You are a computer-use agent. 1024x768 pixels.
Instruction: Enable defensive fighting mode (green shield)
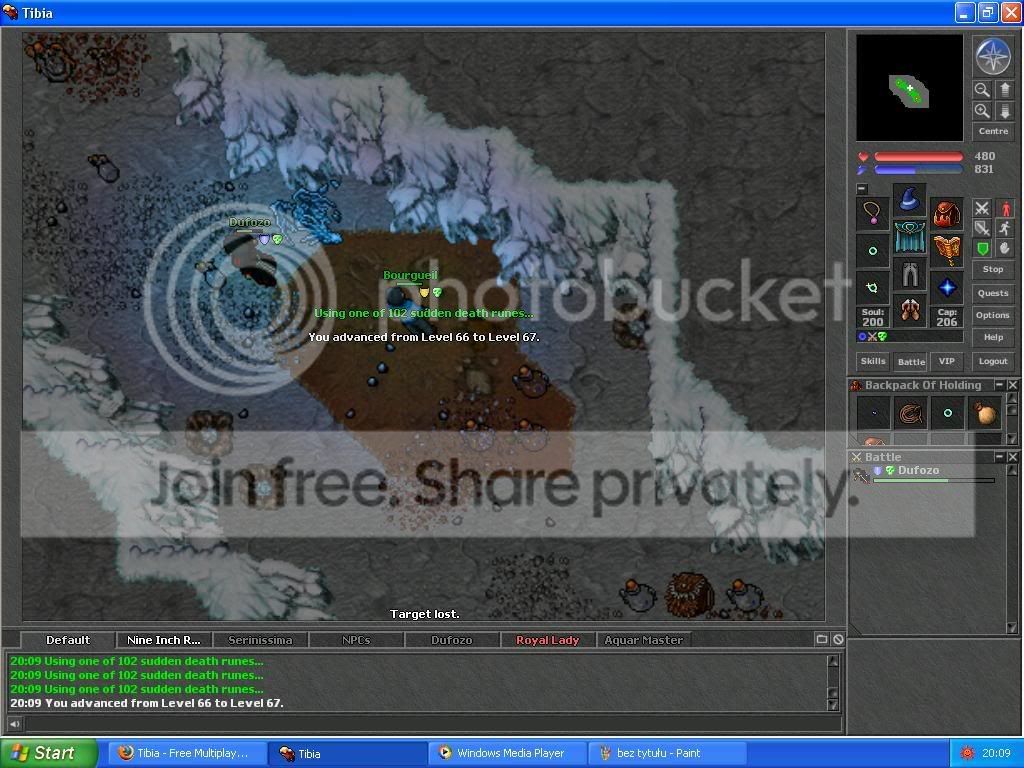pos(982,249)
